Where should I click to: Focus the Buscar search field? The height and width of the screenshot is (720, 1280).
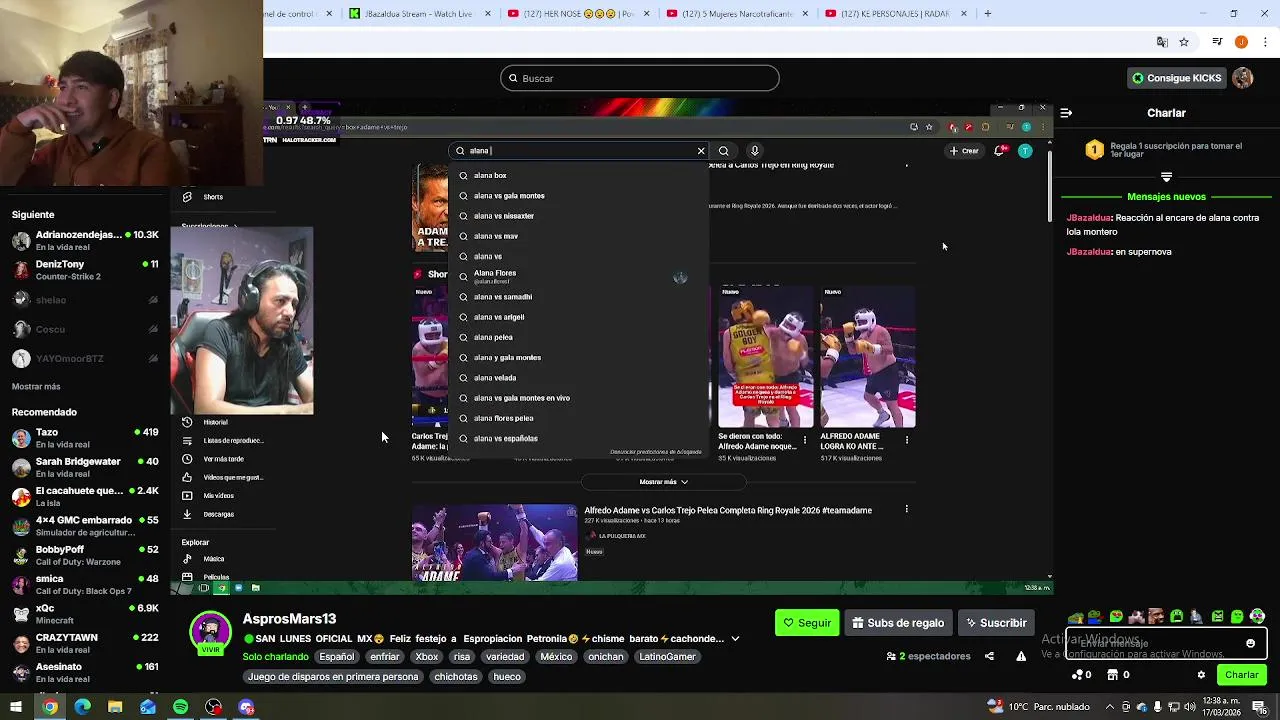pyautogui.click(x=640, y=78)
